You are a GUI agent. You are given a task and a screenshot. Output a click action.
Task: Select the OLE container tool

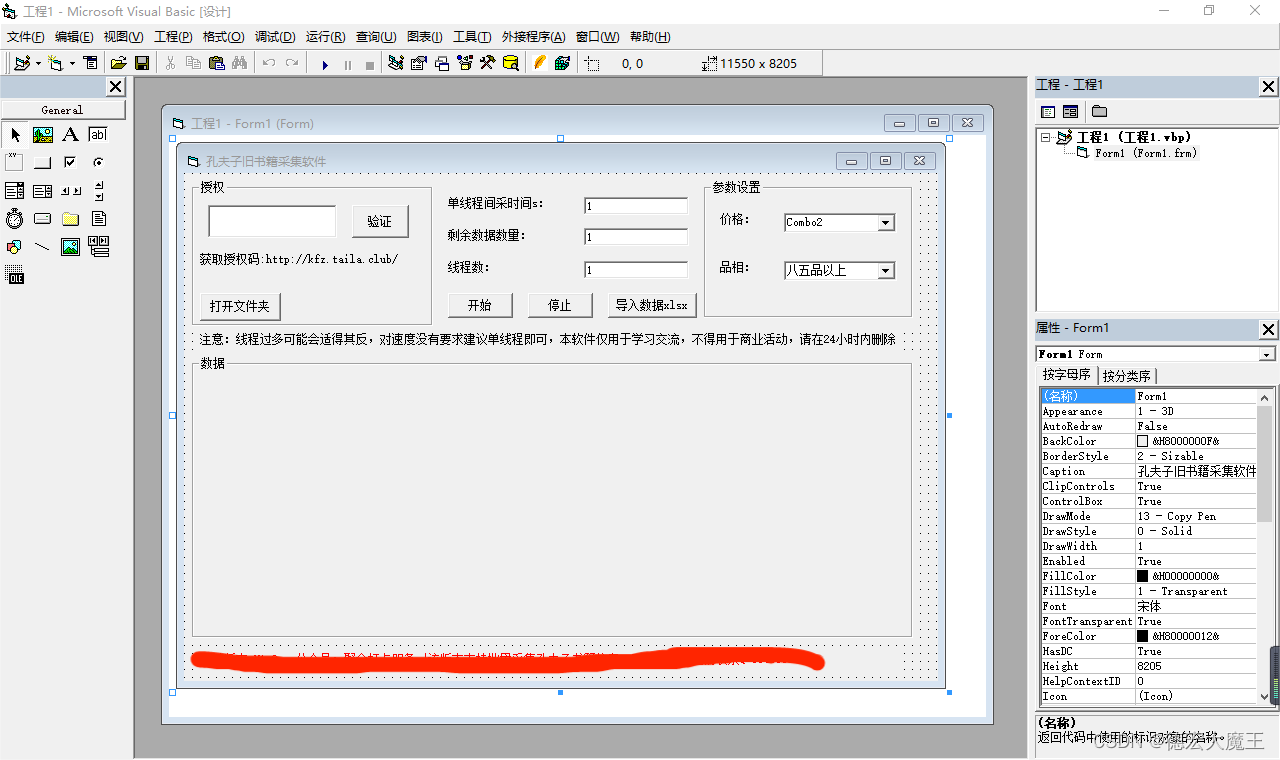coord(15,275)
